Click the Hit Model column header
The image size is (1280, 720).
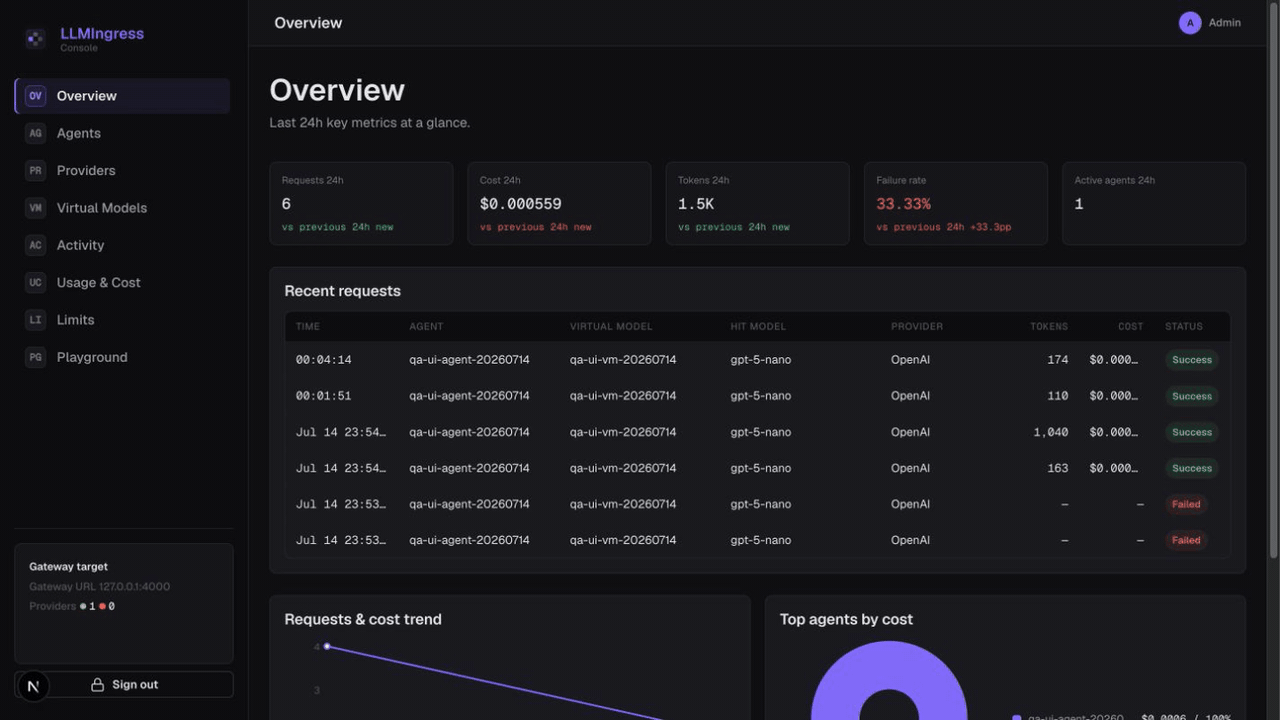pos(758,326)
